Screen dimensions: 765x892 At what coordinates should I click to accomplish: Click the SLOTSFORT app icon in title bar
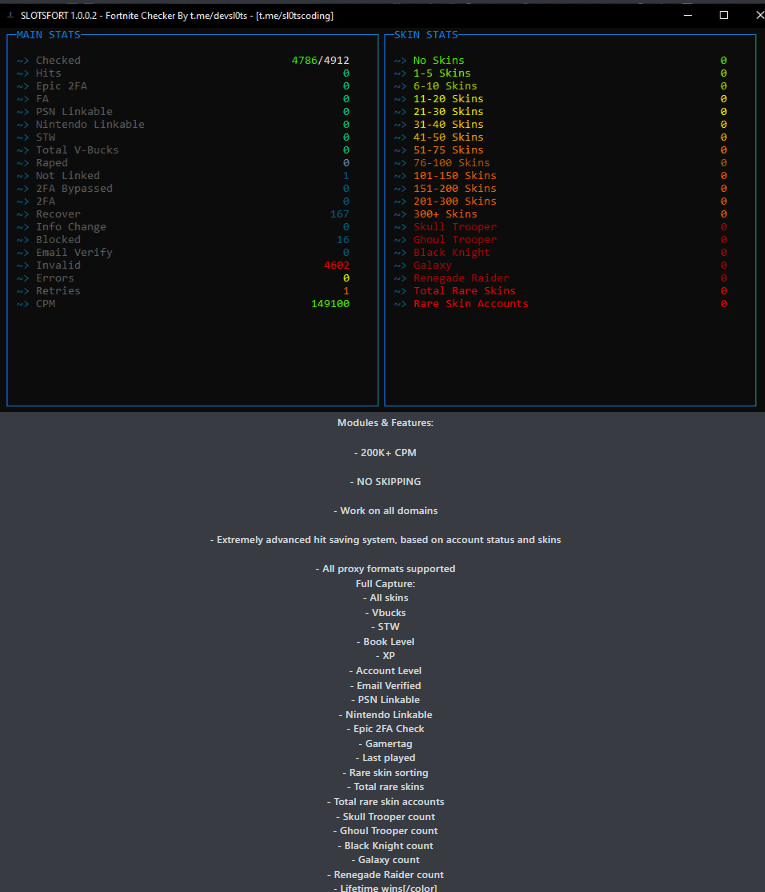(x=10, y=15)
